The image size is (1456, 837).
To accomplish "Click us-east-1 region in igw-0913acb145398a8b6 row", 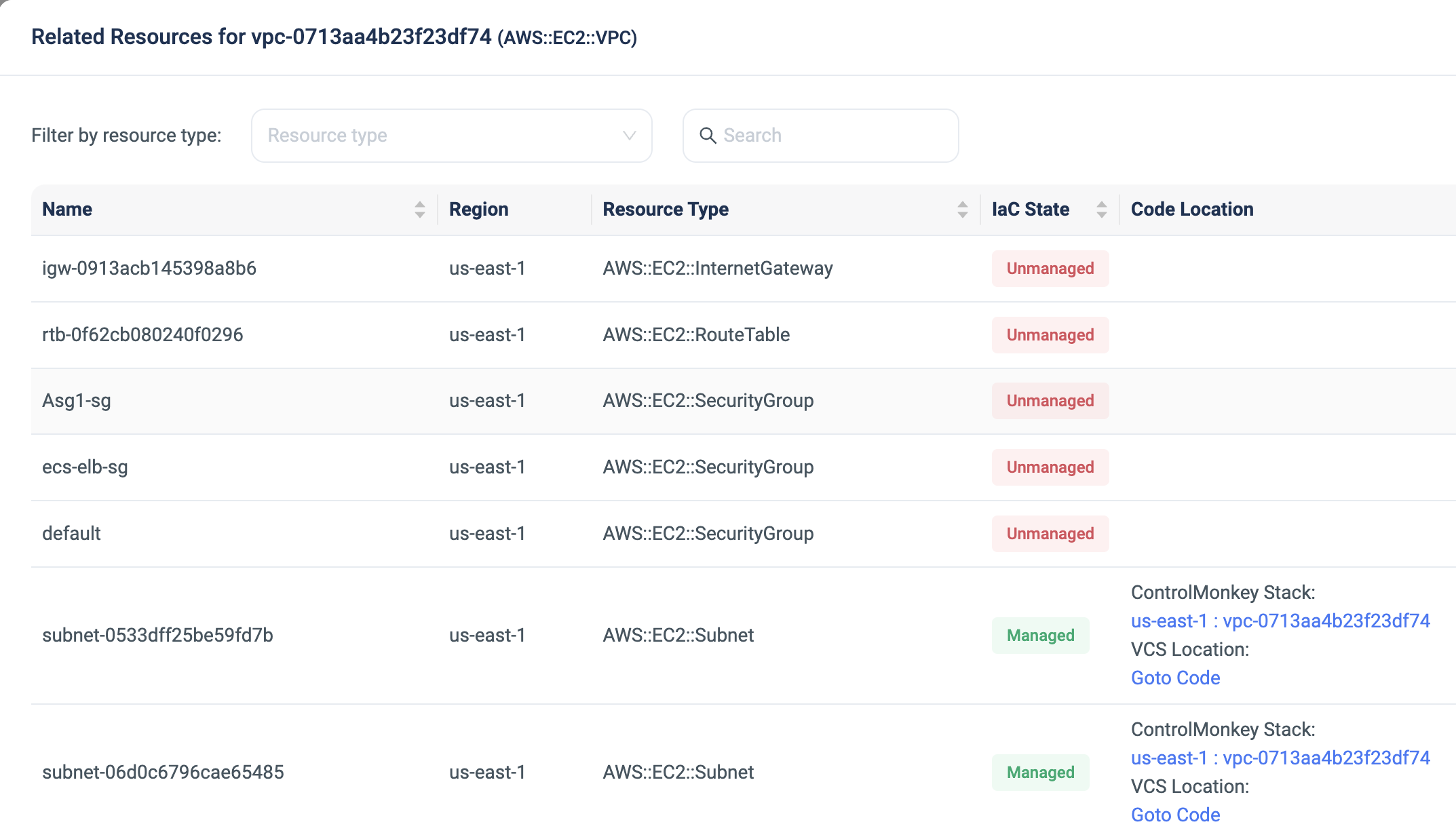I will point(487,269).
